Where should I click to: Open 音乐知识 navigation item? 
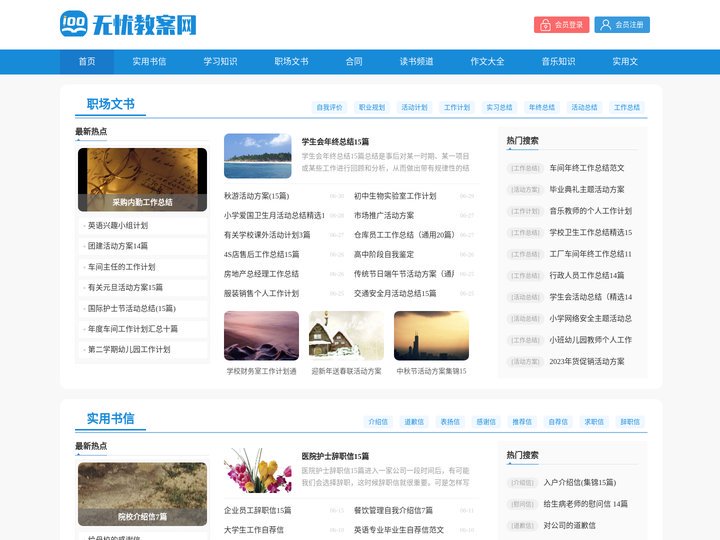point(558,62)
